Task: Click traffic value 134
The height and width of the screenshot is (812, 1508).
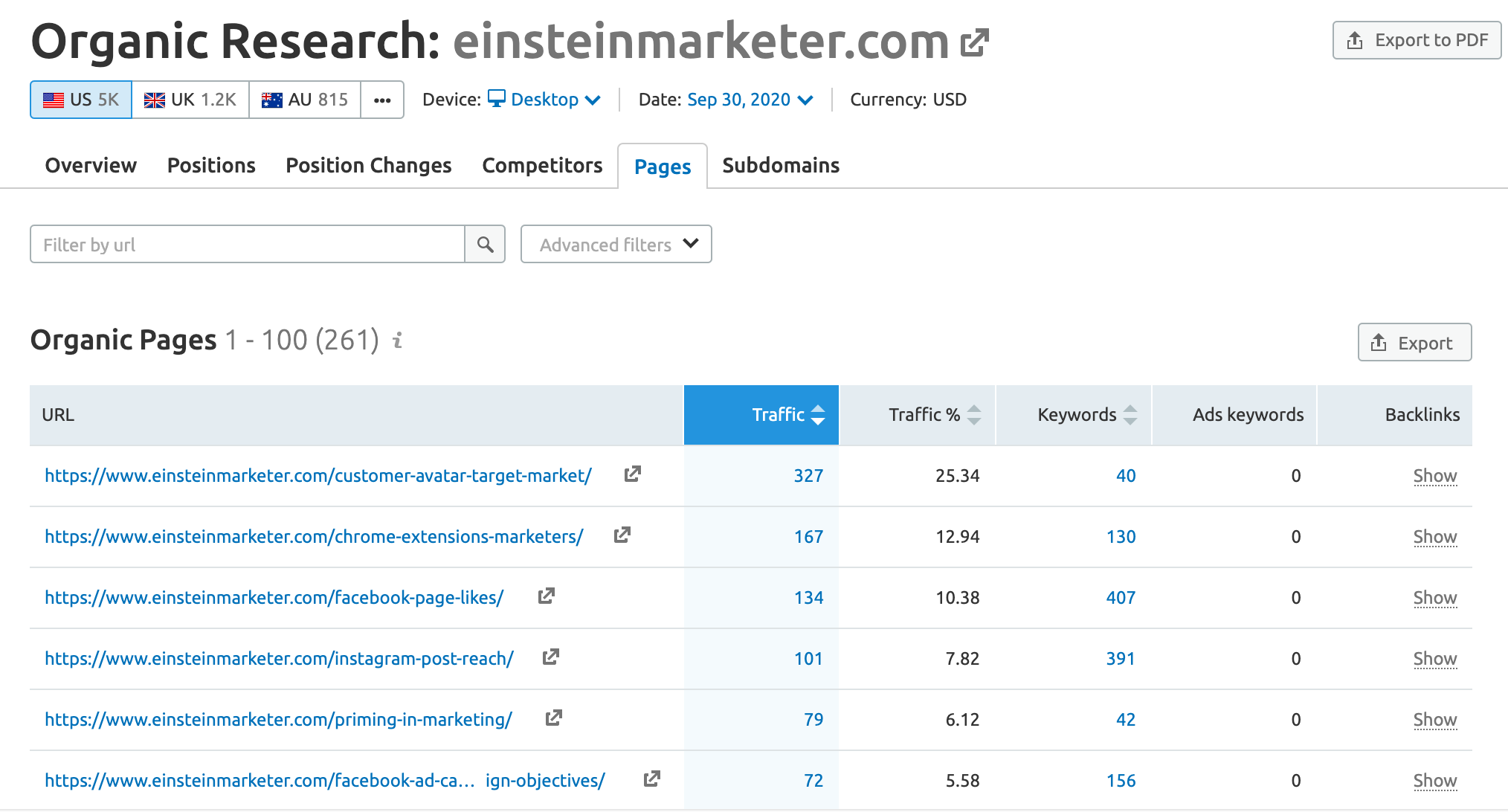Action: point(808,597)
